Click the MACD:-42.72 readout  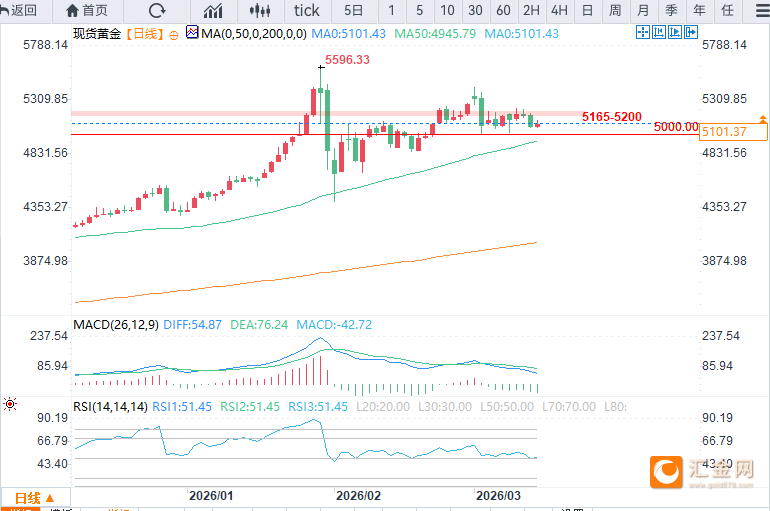pyautogui.click(x=334, y=325)
